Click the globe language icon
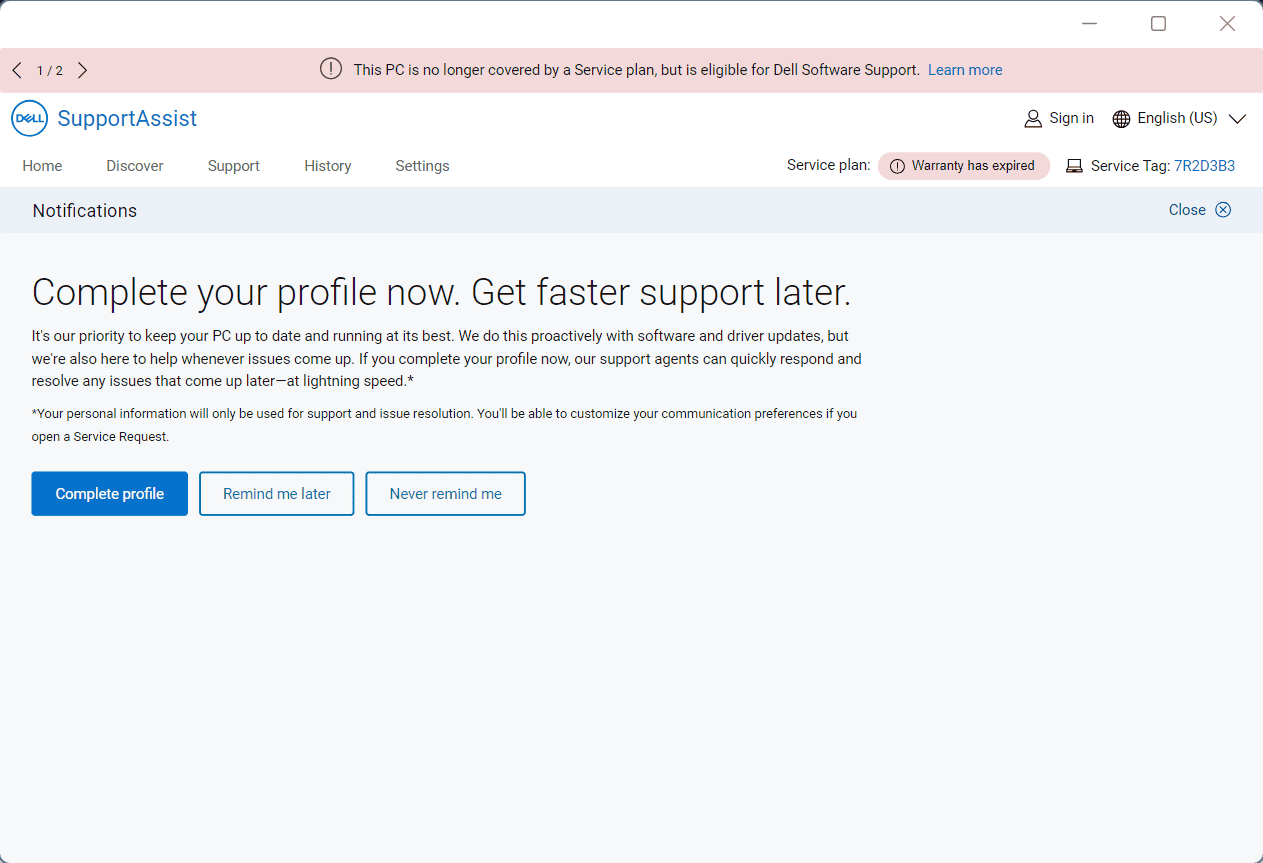1263x863 pixels. [1121, 119]
